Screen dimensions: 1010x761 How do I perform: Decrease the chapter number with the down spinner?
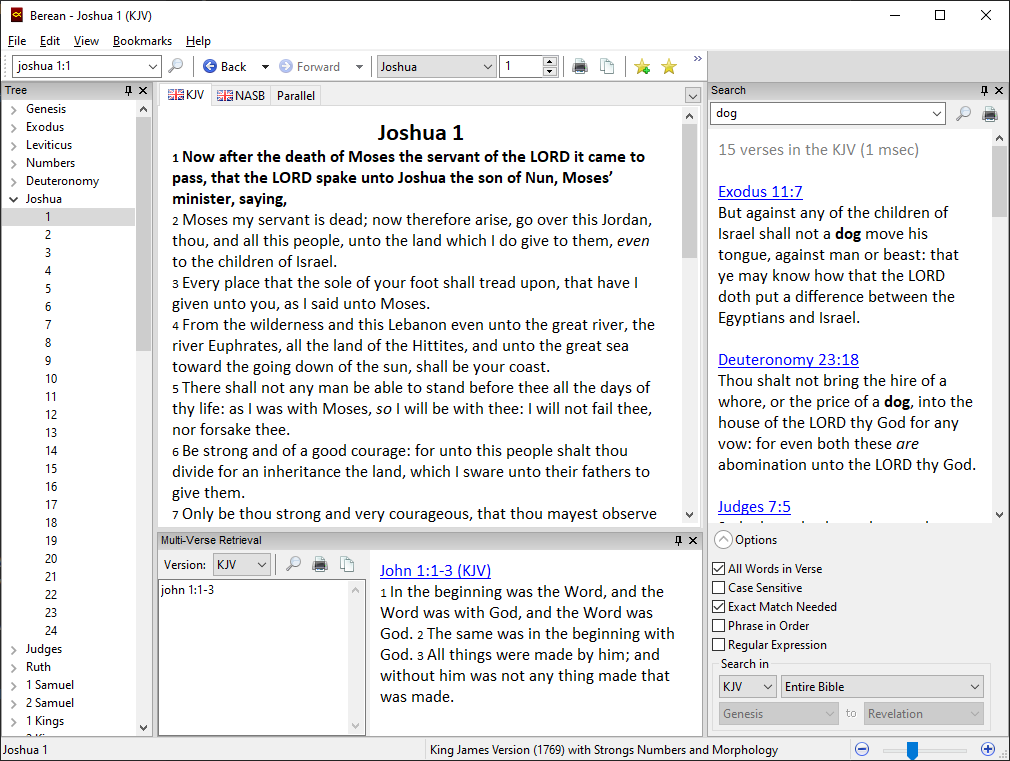pos(549,72)
